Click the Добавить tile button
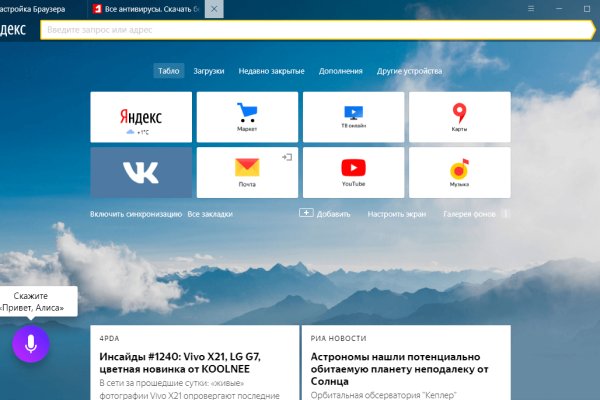Screen dimensions: 600x400 [324, 214]
